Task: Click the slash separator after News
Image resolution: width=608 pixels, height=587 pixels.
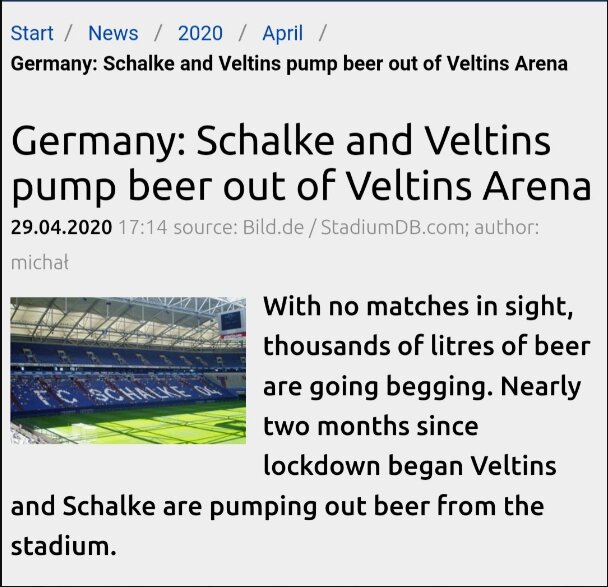Action: (x=158, y=33)
